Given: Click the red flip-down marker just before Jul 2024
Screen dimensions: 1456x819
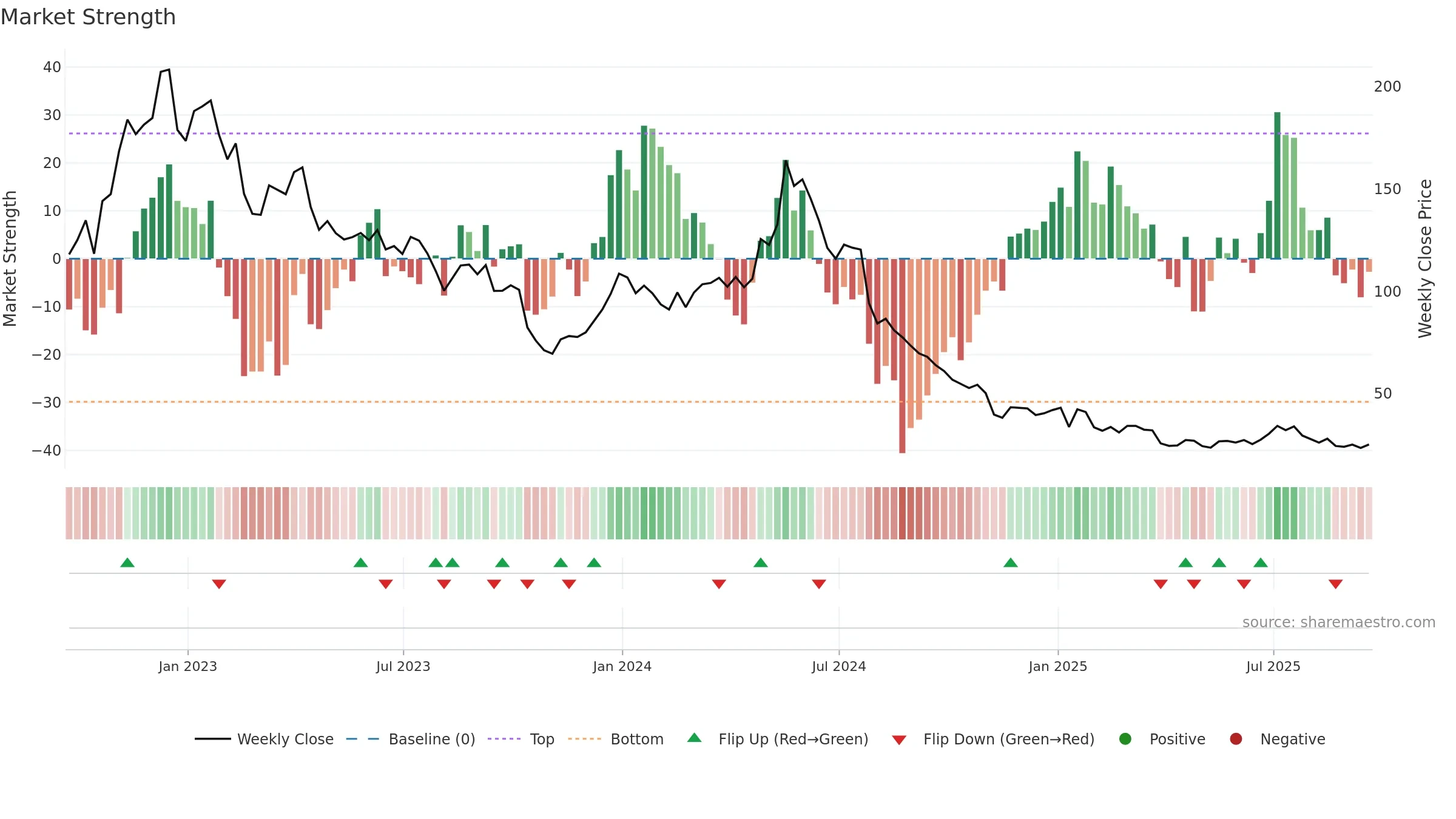Looking at the screenshot, I should point(819,584).
